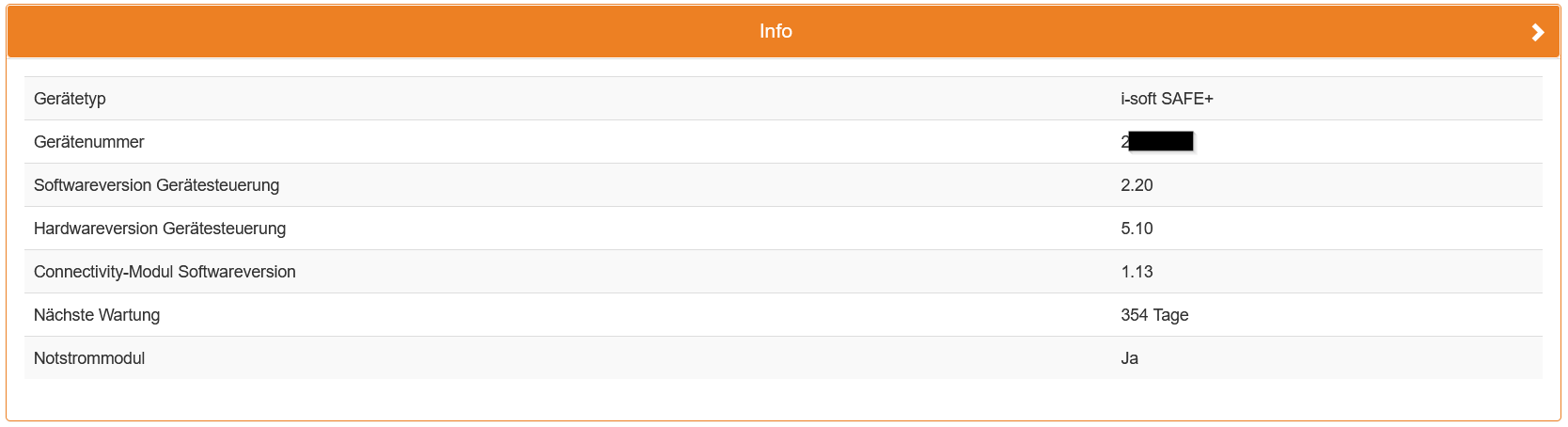
Task: Click the digit 2 before the redacted number
Action: coord(1124,142)
